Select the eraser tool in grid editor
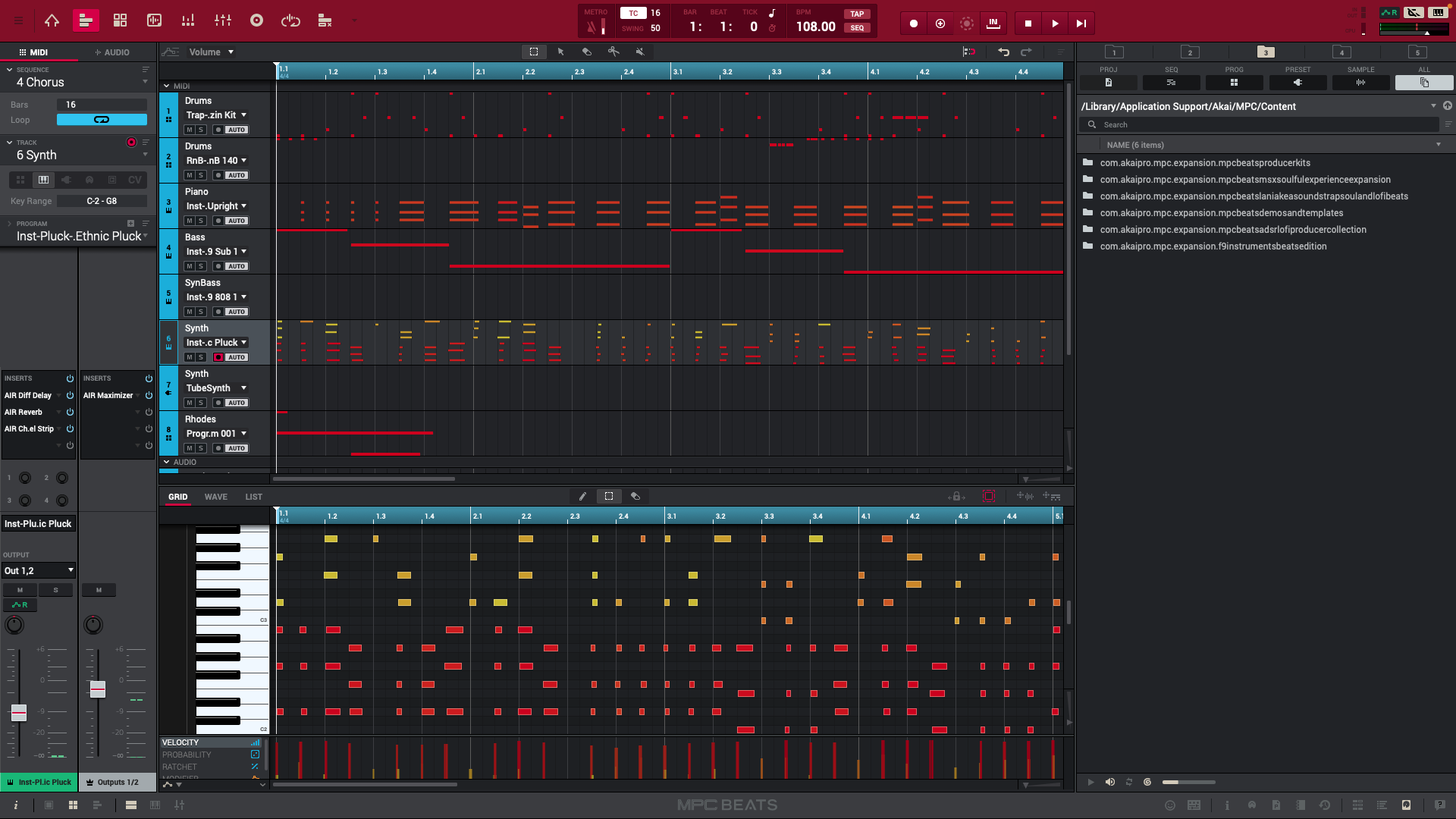Screen dimensions: 1456x819 click(x=635, y=496)
